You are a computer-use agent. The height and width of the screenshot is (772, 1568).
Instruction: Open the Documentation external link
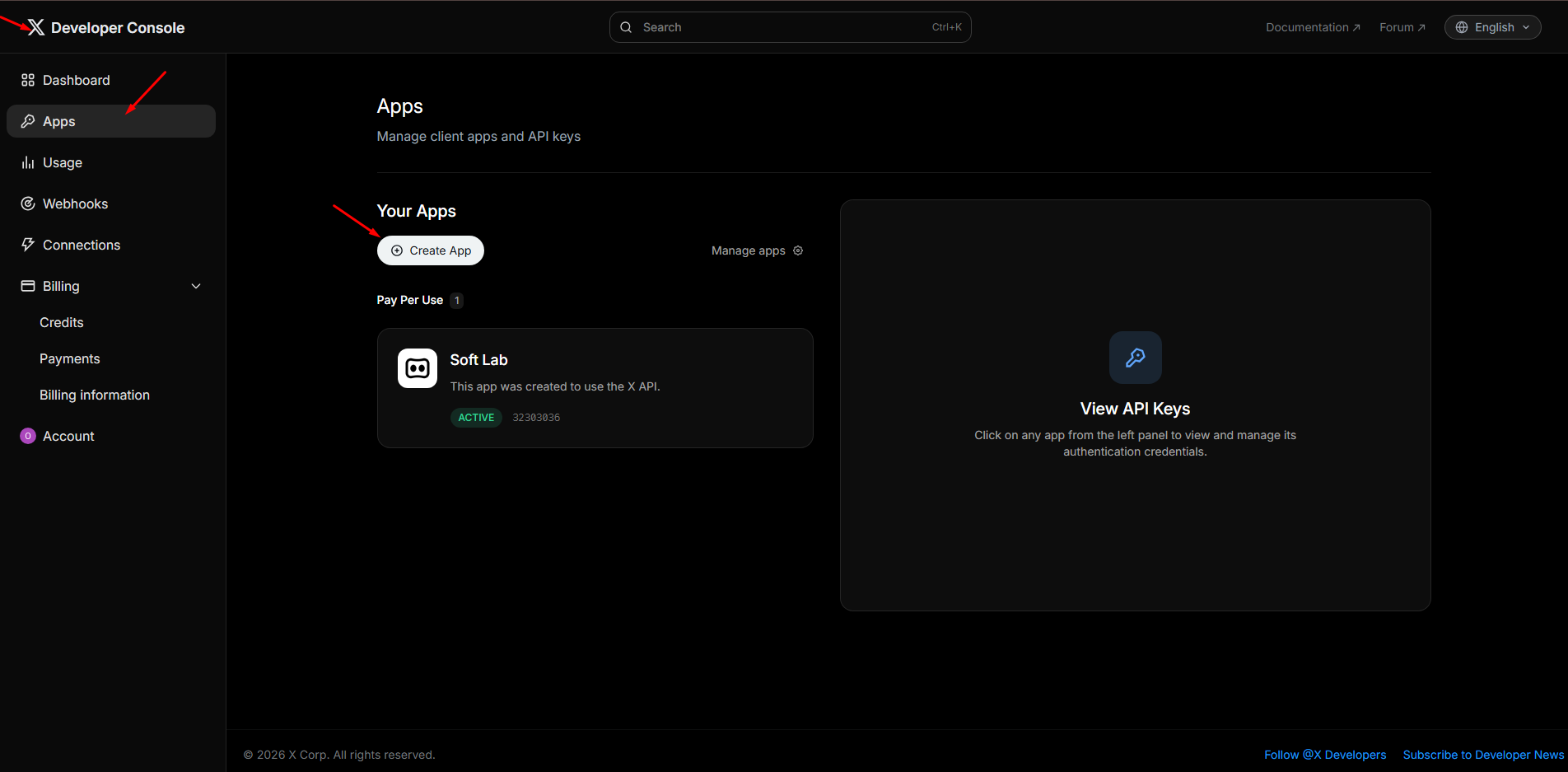pyautogui.click(x=1312, y=27)
